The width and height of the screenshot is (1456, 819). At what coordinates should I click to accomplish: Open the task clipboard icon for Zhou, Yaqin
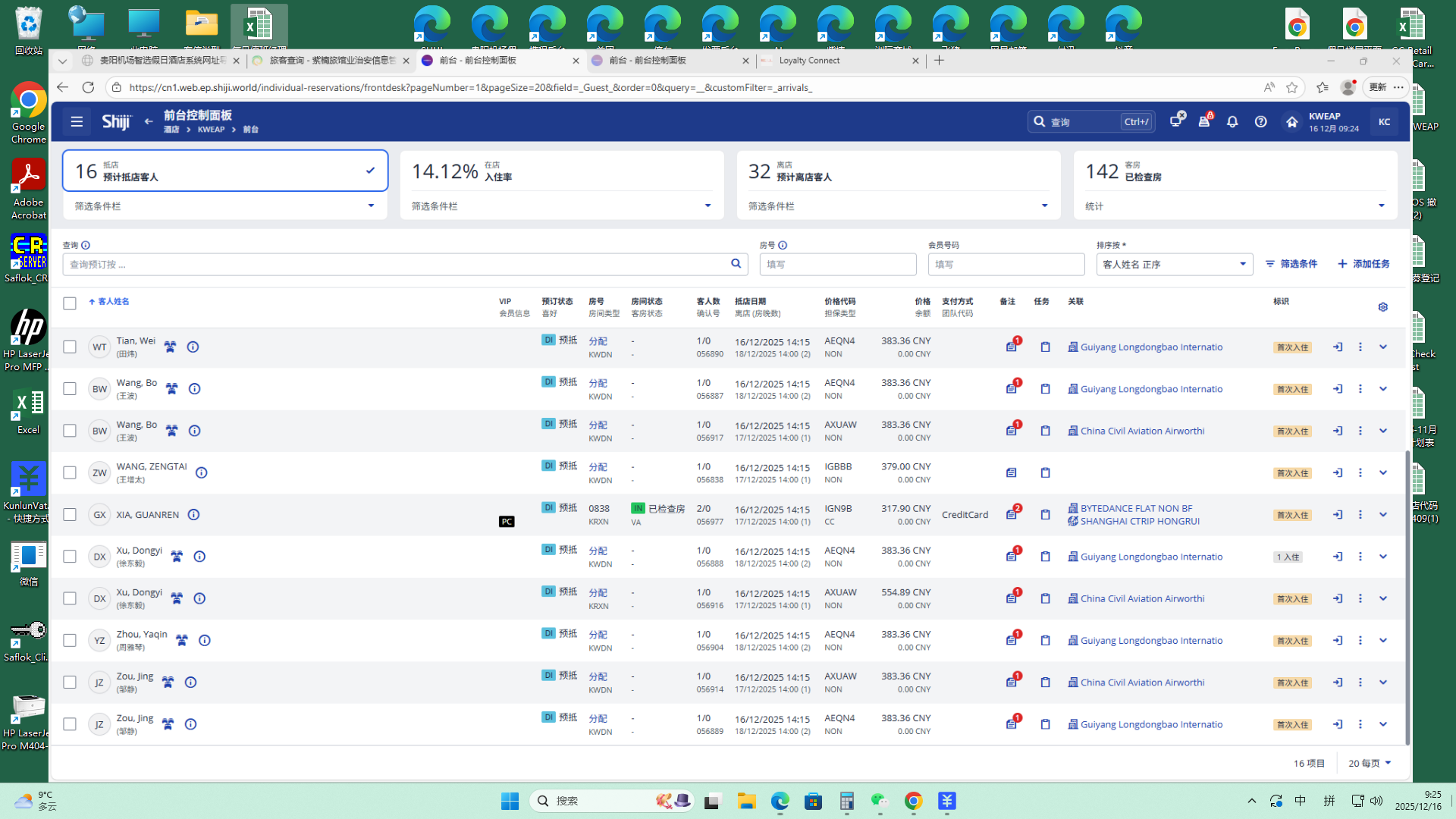tap(1045, 640)
